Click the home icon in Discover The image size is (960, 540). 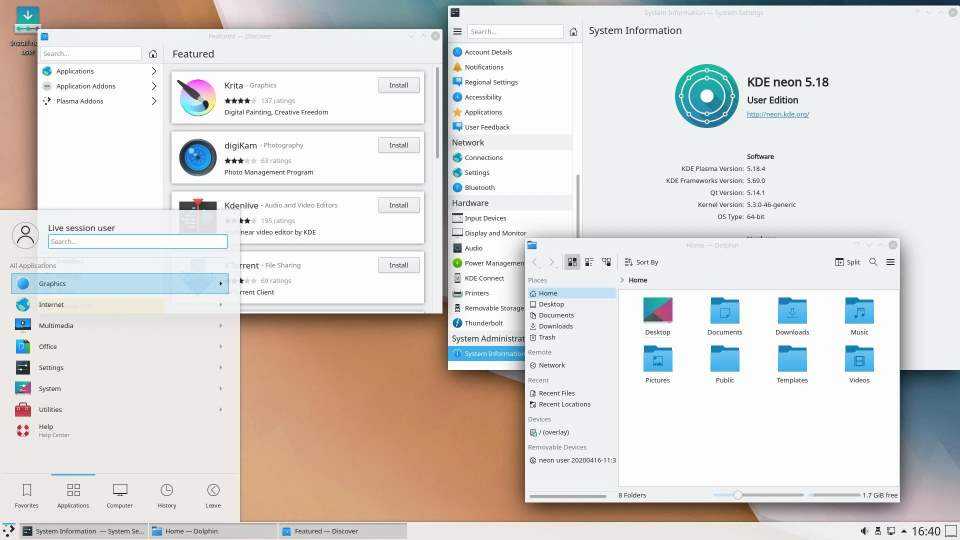152,54
